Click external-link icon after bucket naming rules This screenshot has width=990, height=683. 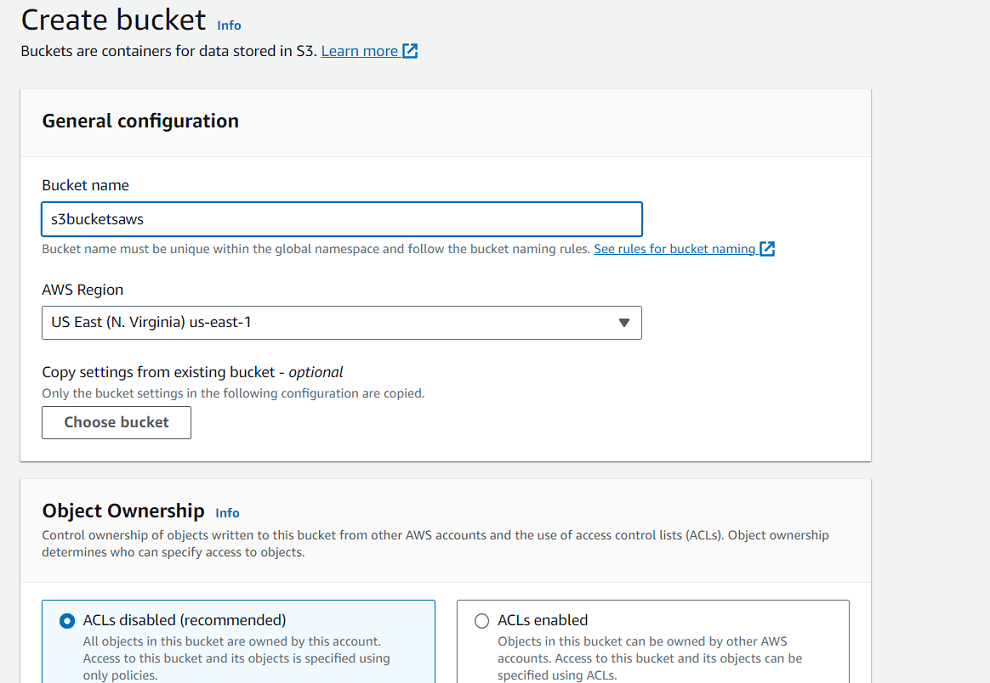(767, 249)
